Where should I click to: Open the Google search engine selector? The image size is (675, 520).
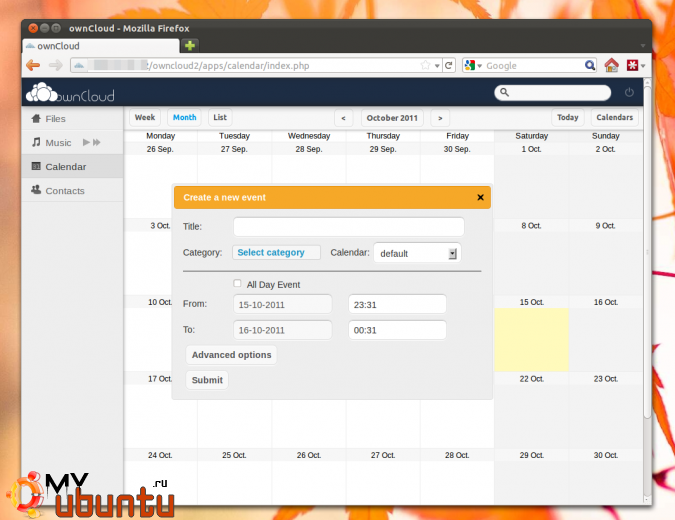click(x=473, y=65)
